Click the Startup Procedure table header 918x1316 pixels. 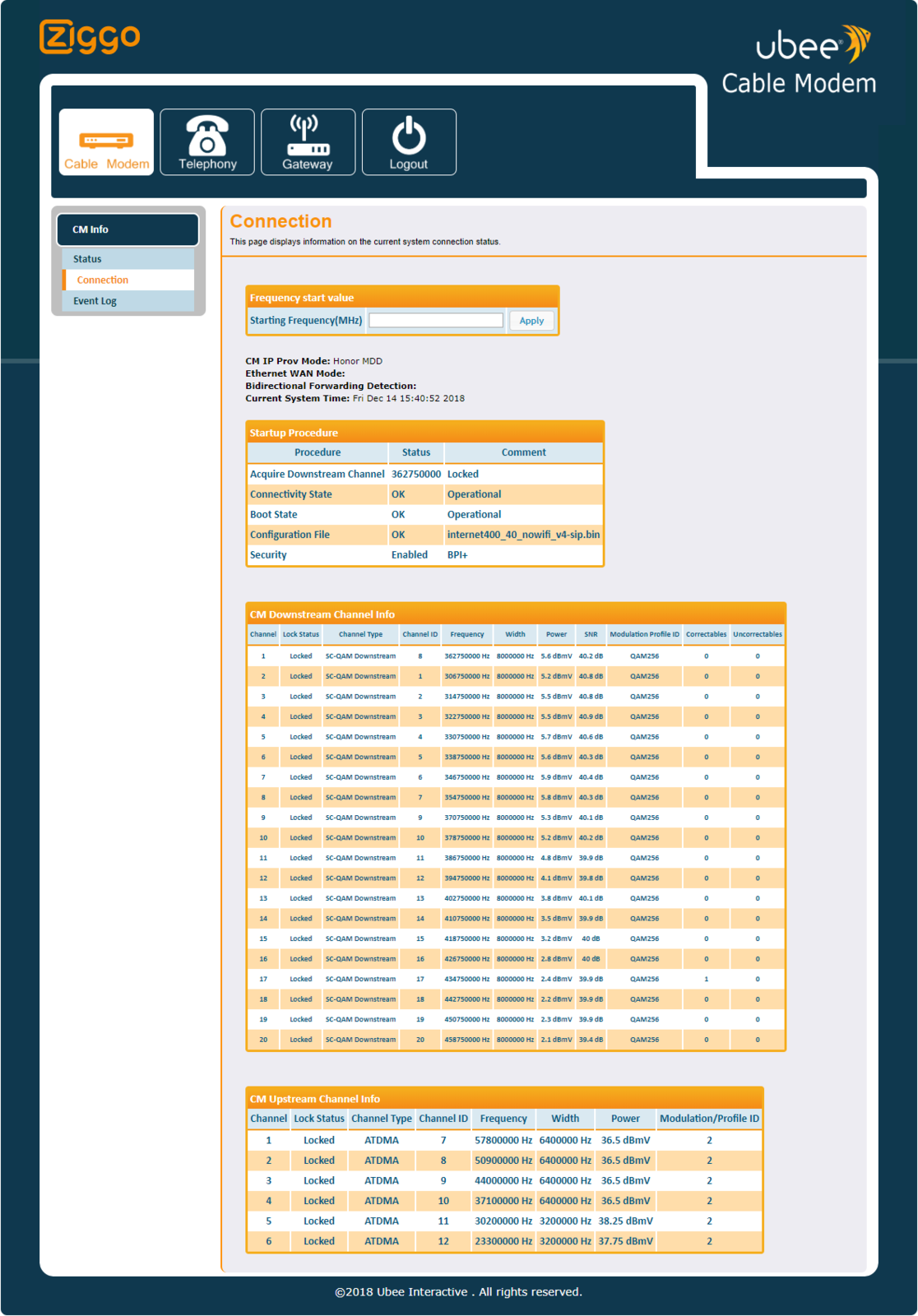(x=425, y=433)
